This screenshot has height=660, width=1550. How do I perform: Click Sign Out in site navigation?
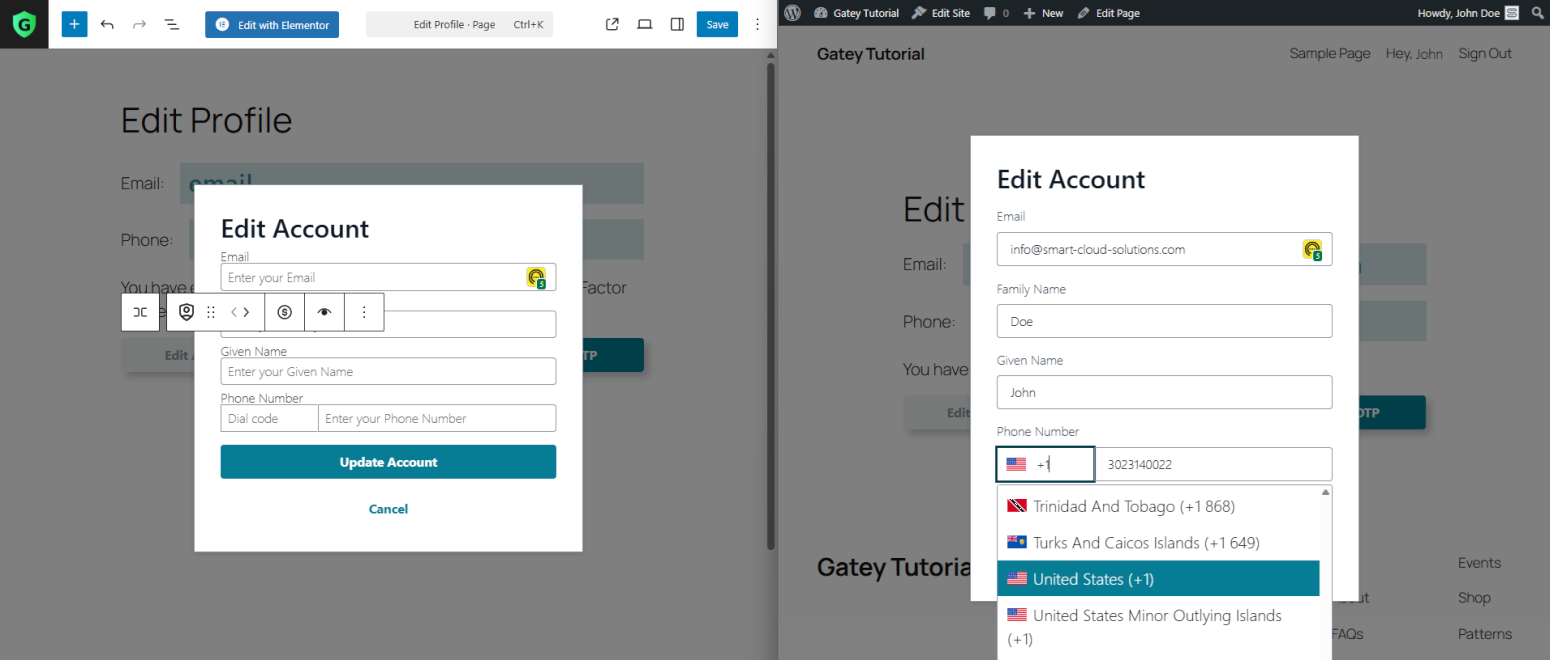click(1485, 54)
